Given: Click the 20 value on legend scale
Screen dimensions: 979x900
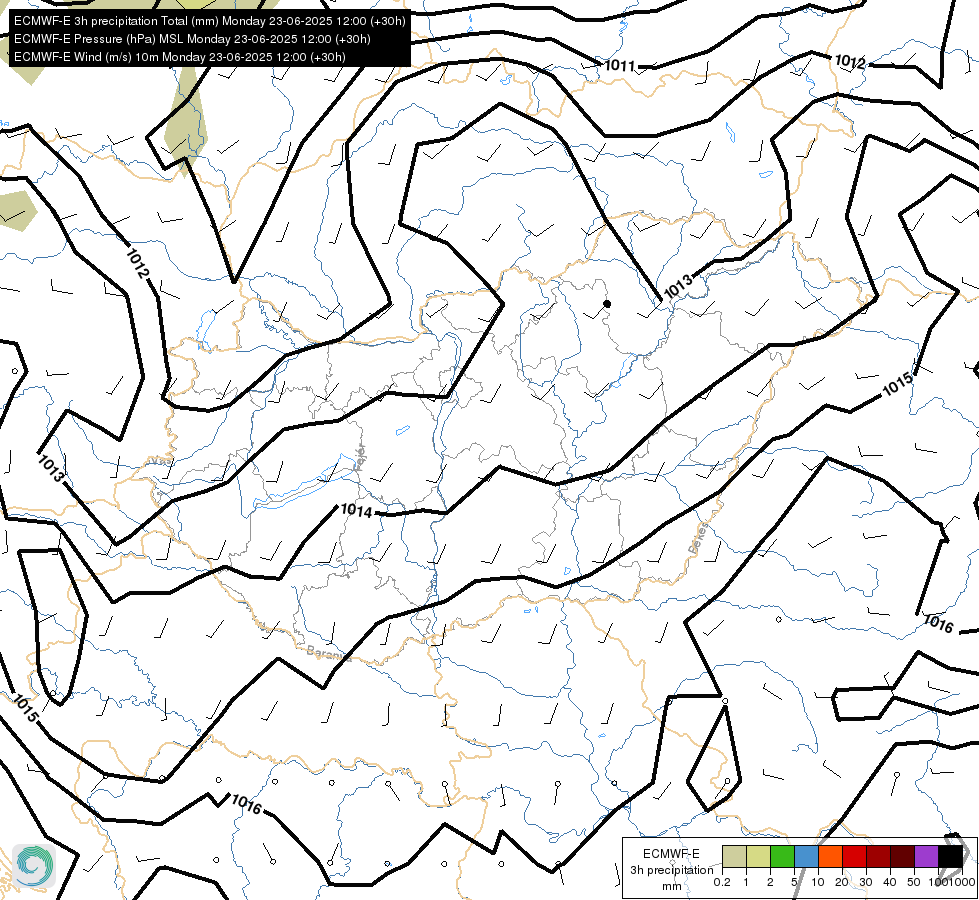Looking at the screenshot, I should (x=842, y=882).
